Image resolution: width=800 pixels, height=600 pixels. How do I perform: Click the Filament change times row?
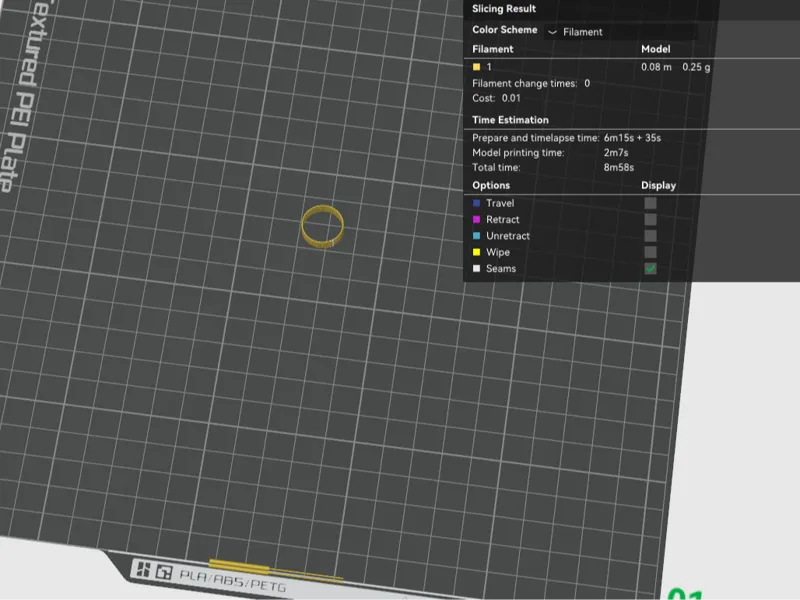(531, 83)
